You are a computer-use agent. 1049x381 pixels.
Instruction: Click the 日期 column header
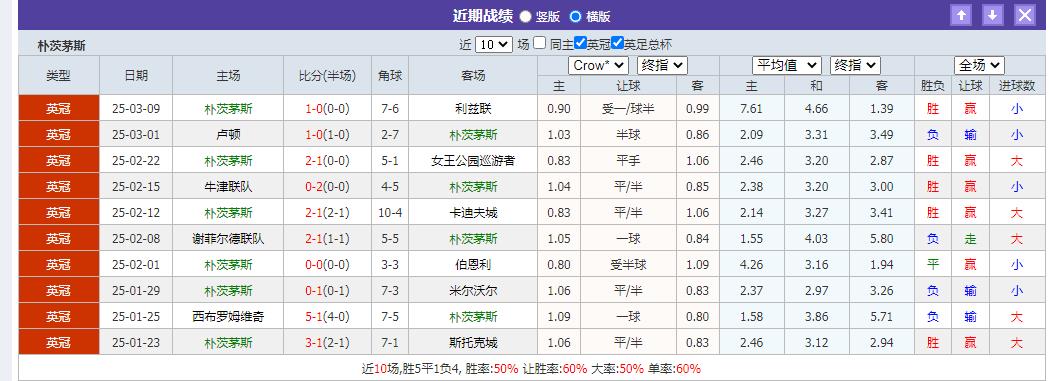click(136, 76)
